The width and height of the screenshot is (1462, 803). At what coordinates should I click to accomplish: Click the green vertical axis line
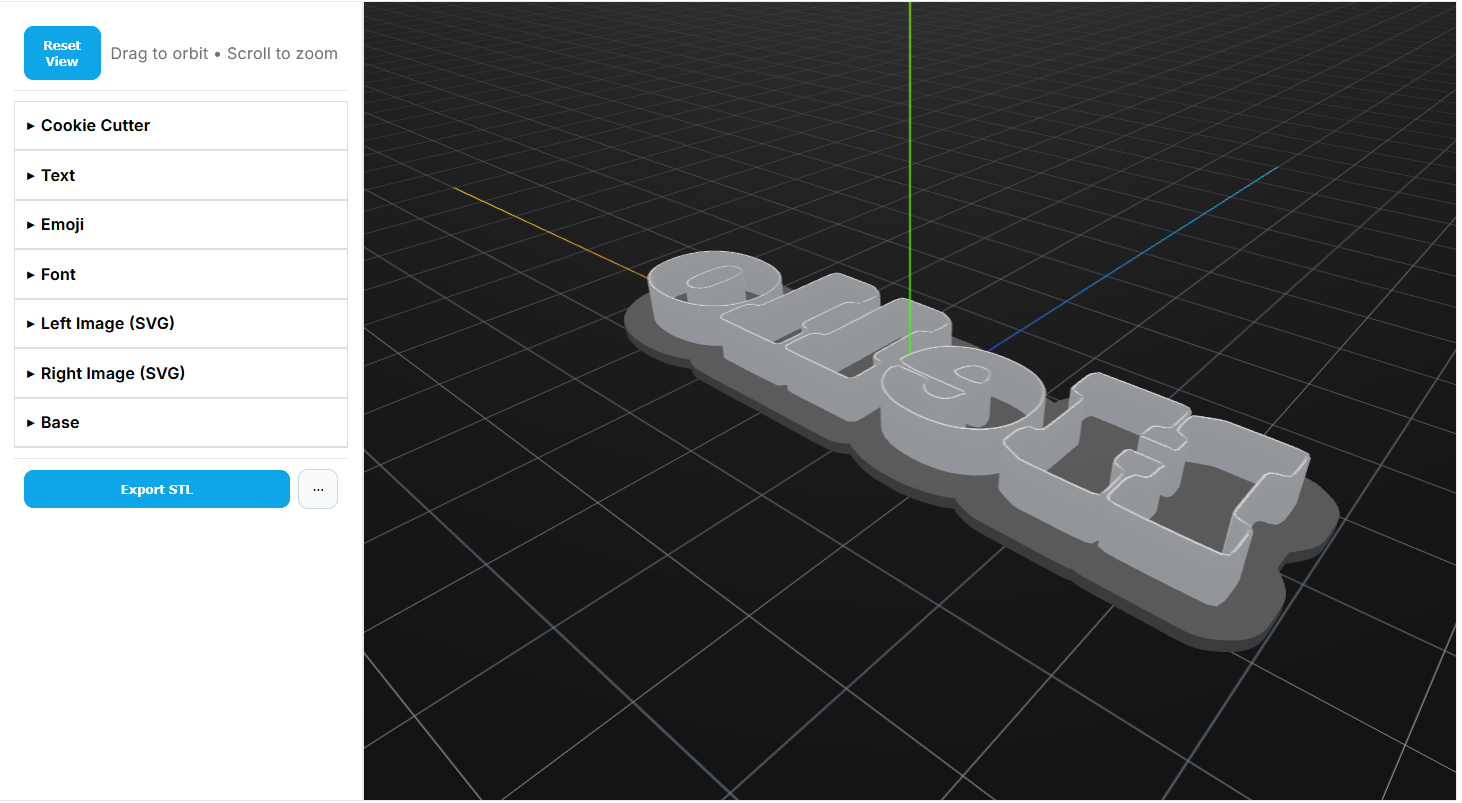click(x=910, y=150)
